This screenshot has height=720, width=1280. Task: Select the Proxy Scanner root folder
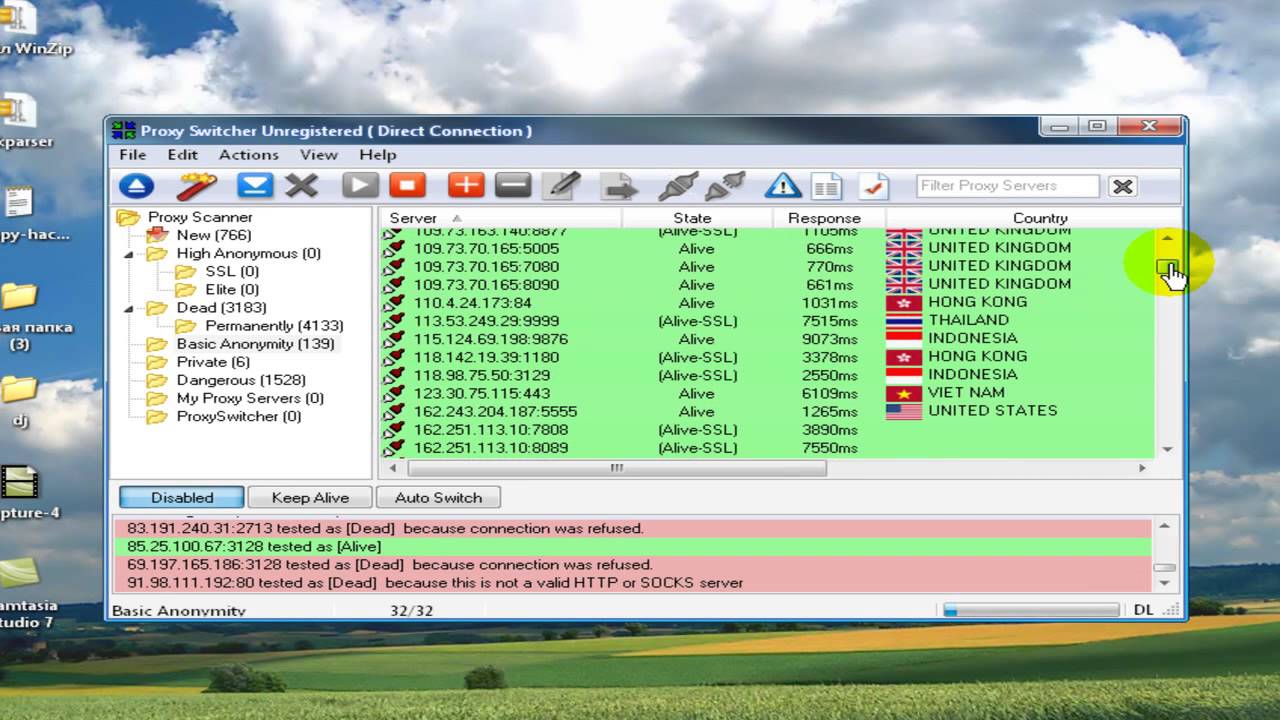tap(200, 217)
